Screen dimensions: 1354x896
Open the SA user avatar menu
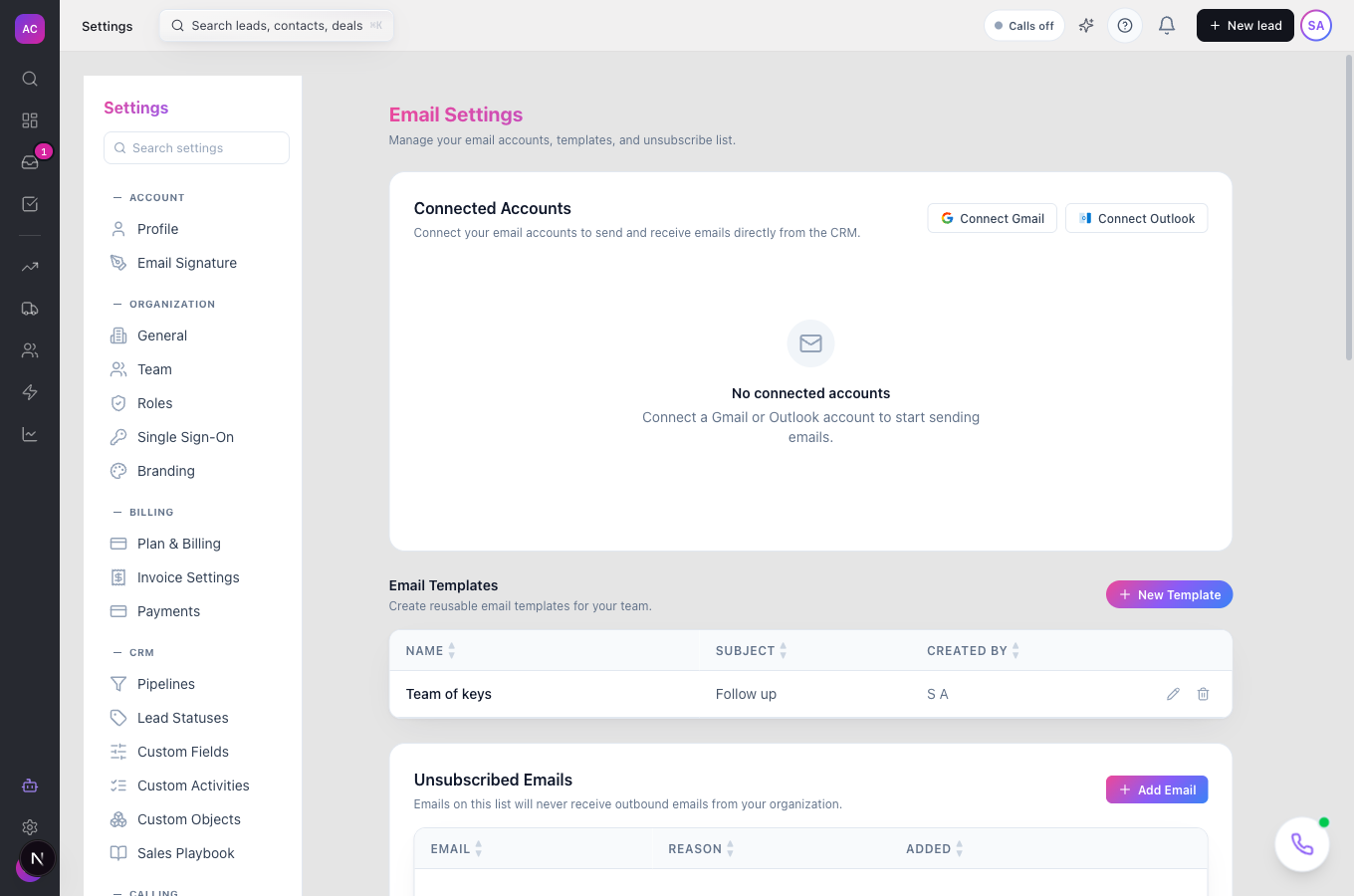1316,26
